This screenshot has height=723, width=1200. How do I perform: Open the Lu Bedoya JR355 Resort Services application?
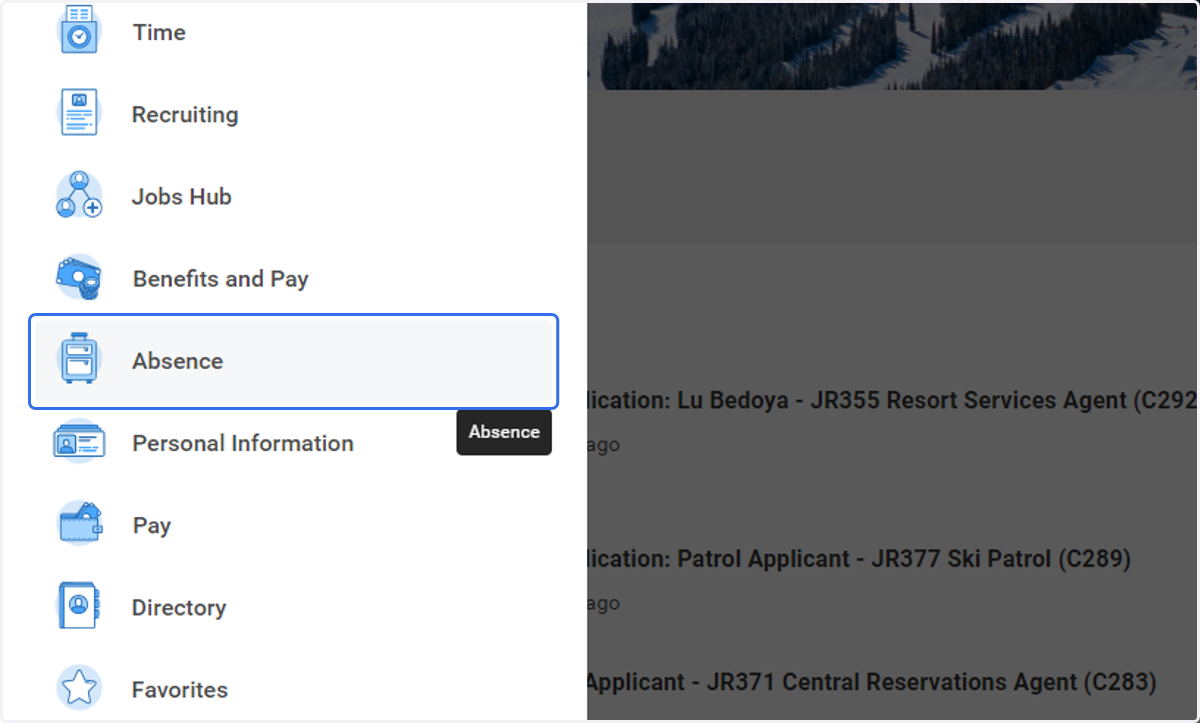[x=892, y=400]
